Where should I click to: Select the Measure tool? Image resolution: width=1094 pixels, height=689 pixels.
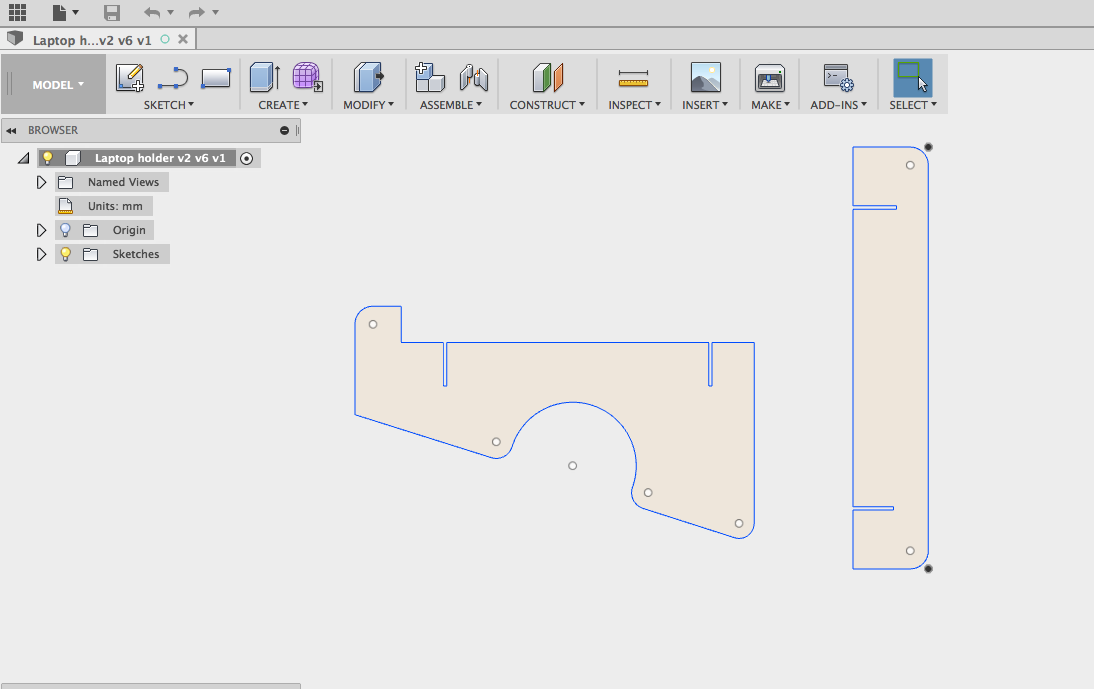(x=634, y=78)
